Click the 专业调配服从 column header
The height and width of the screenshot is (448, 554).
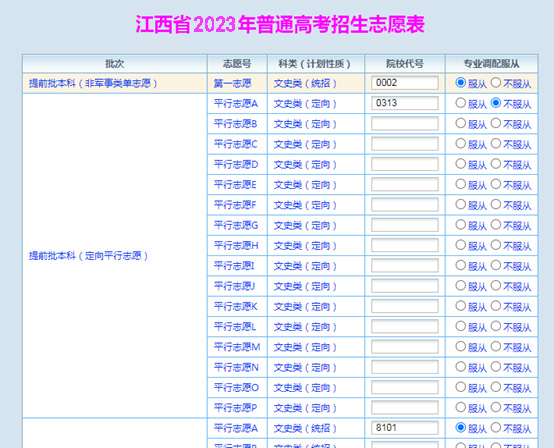(x=491, y=64)
